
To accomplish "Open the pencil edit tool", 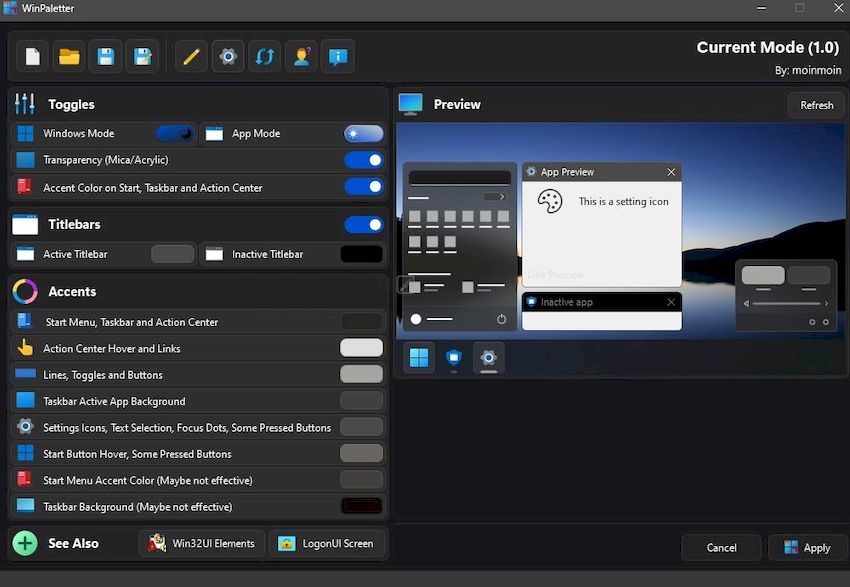I will 190,56.
